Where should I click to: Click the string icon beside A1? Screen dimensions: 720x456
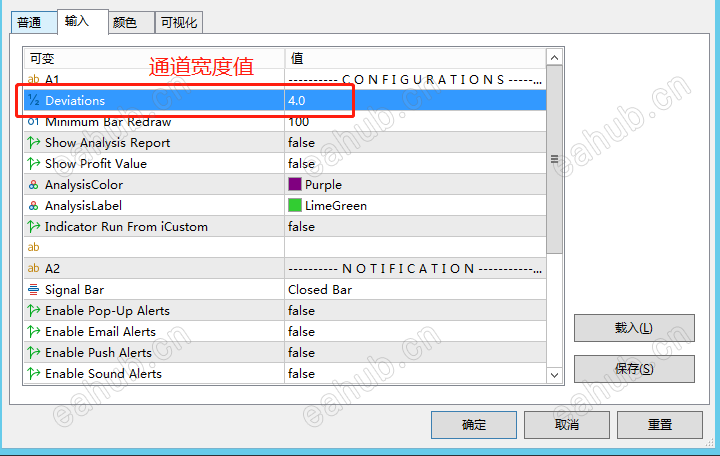34,79
